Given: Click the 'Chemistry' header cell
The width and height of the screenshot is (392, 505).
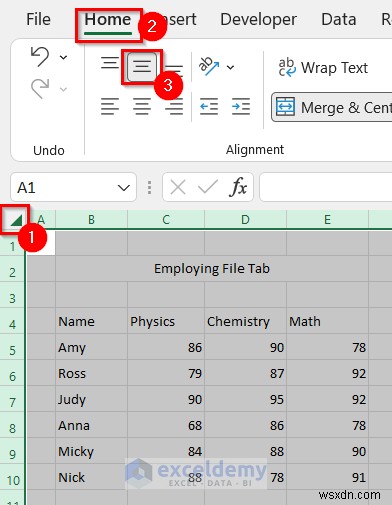Looking at the screenshot, I should [x=245, y=321].
